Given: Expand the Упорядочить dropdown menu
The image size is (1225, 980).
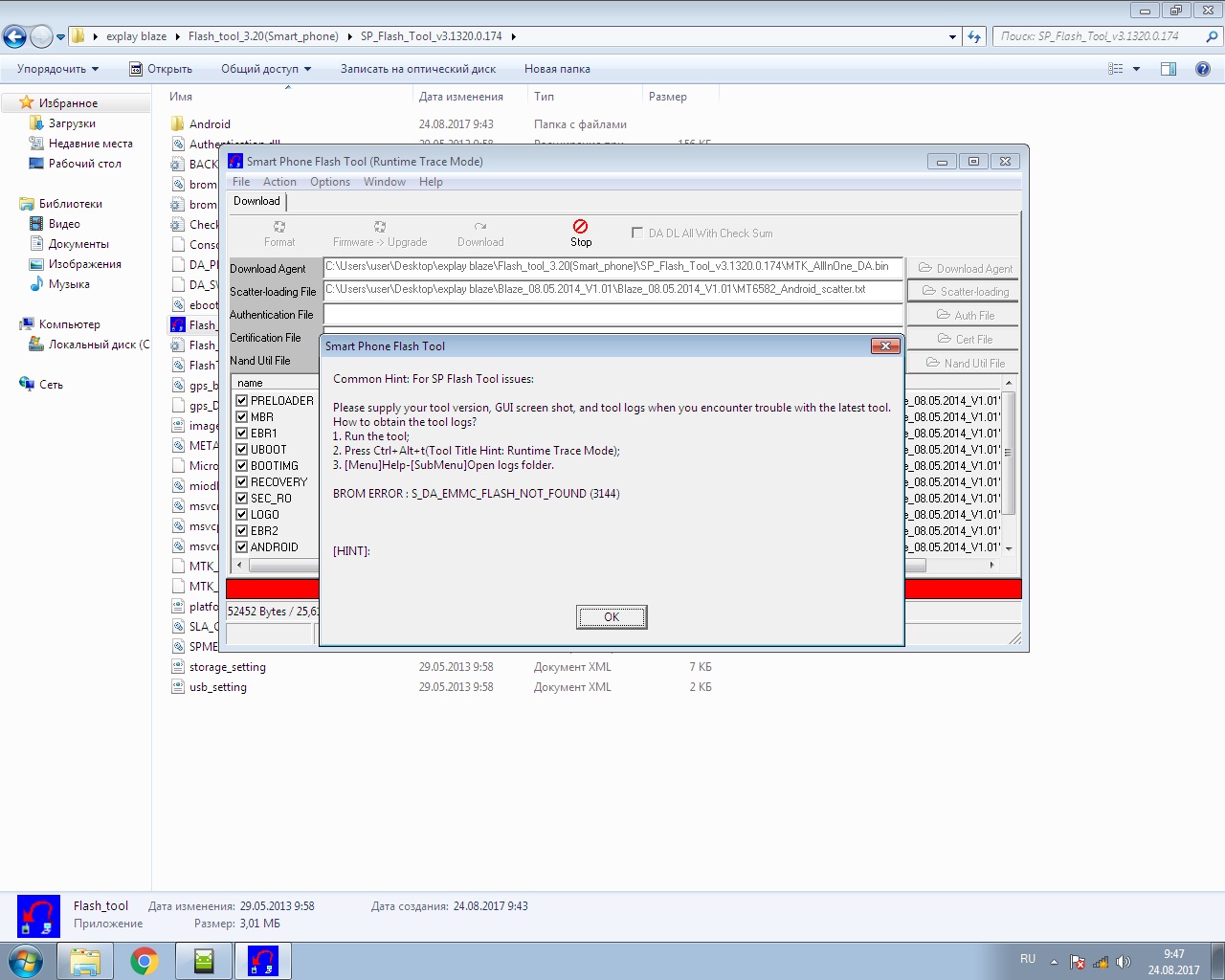Looking at the screenshot, I should coord(57,69).
